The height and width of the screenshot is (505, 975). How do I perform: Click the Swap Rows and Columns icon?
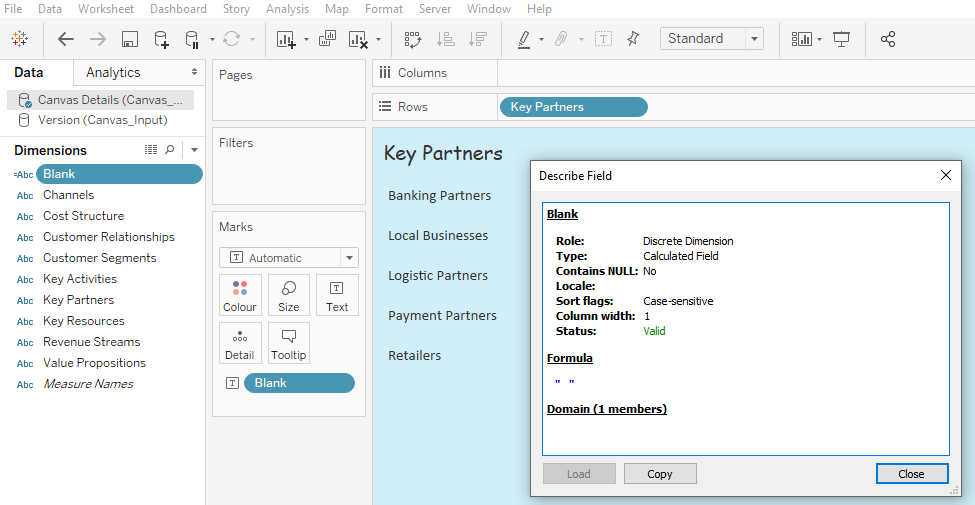pos(413,39)
